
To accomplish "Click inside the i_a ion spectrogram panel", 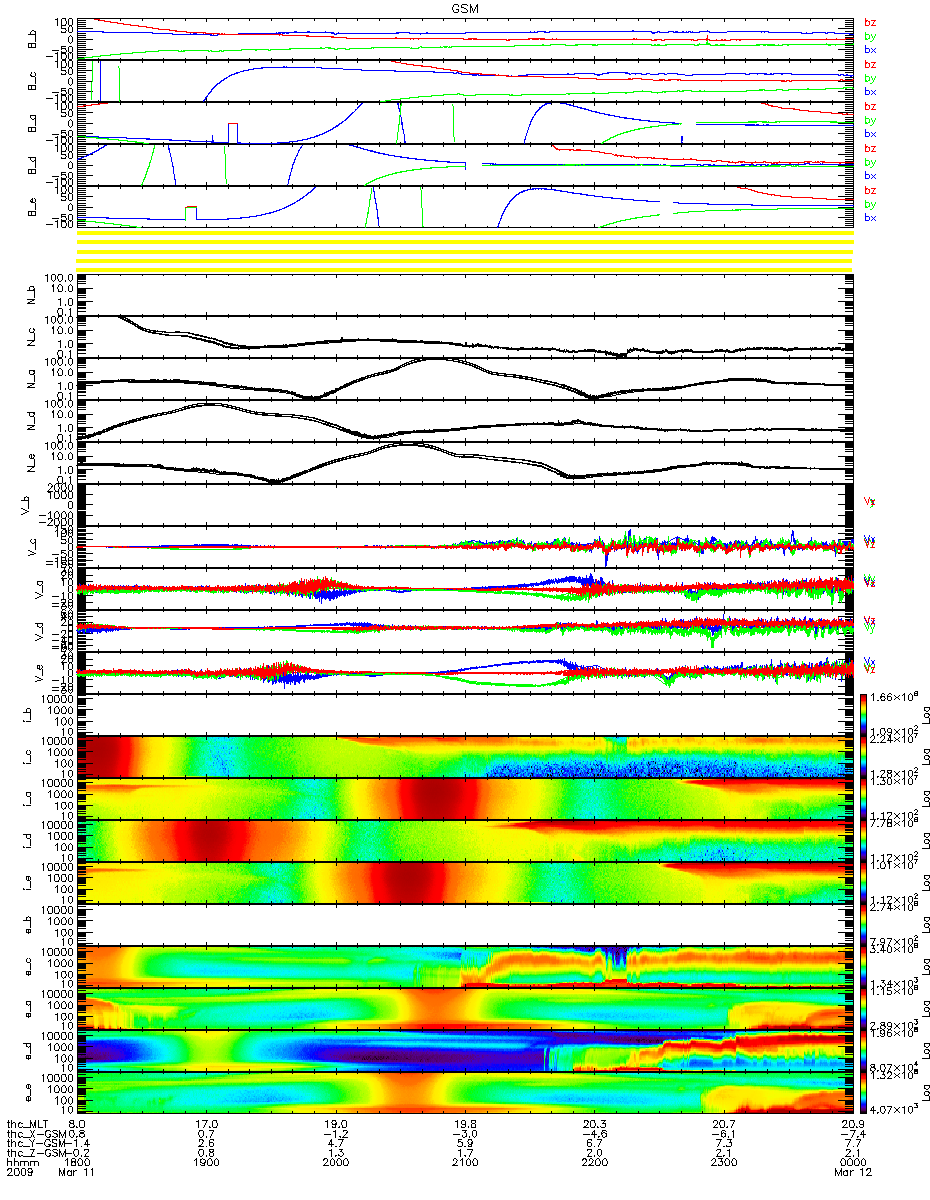I will pos(465,798).
